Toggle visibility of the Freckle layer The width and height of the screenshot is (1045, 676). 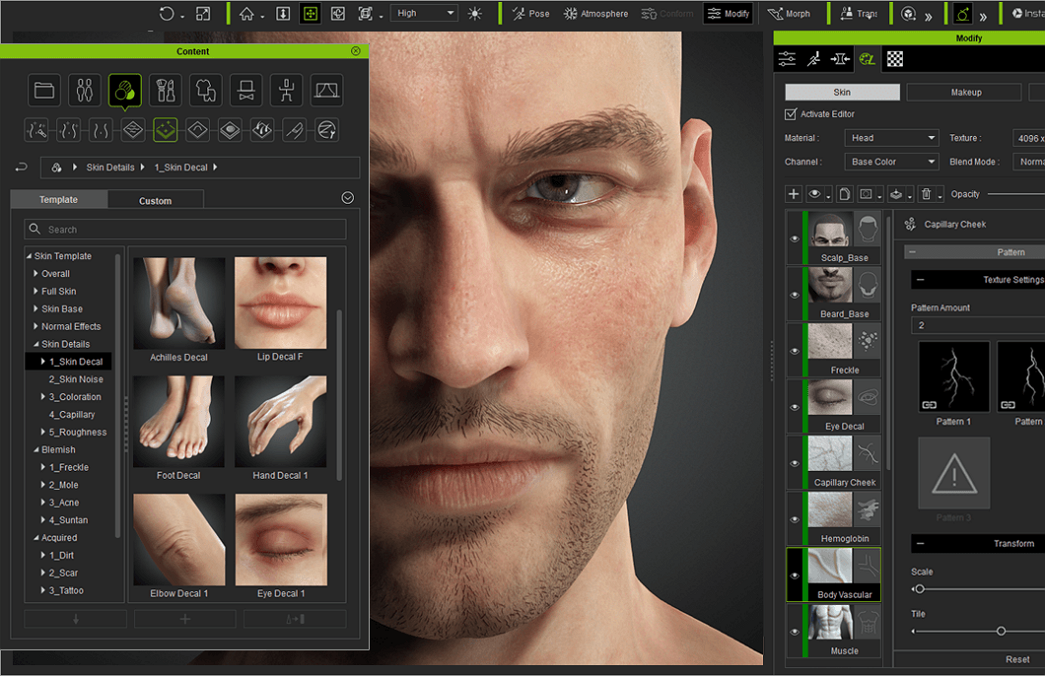[794, 351]
